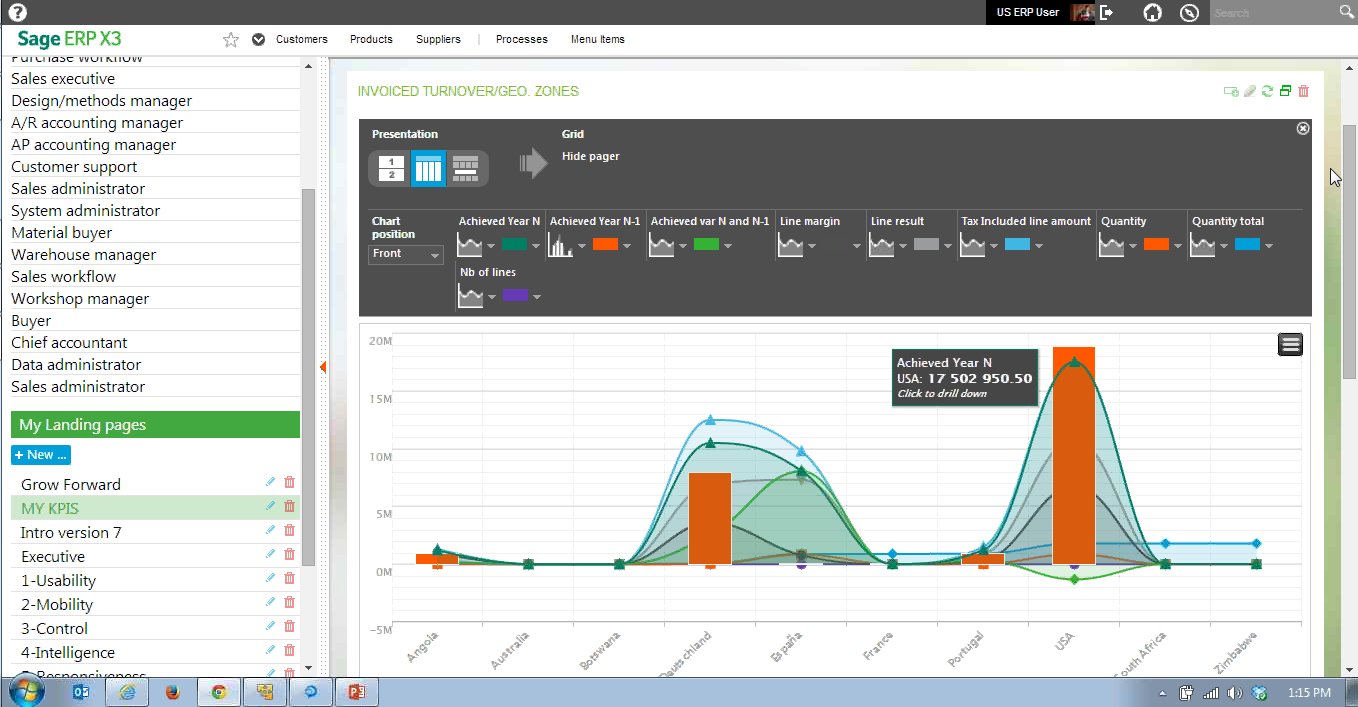Click the logout icon beside user avatar
The image size is (1358, 707).
[x=1106, y=12]
